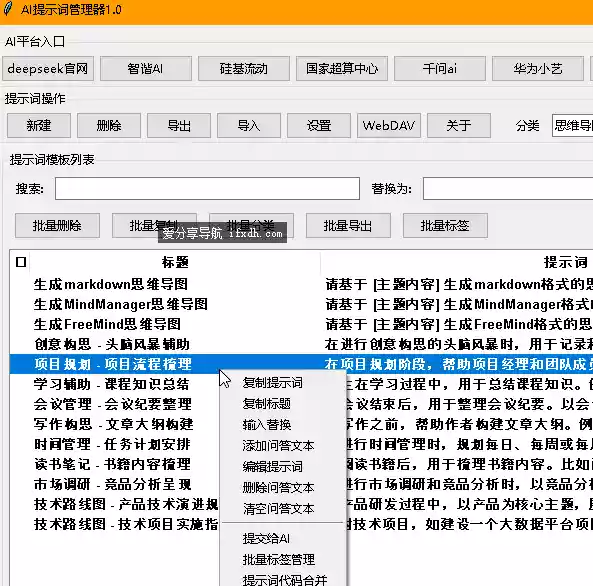Click the 删除 button in prompt operations
Image resolution: width=593 pixels, height=586 pixels.
pyautogui.click(x=109, y=126)
